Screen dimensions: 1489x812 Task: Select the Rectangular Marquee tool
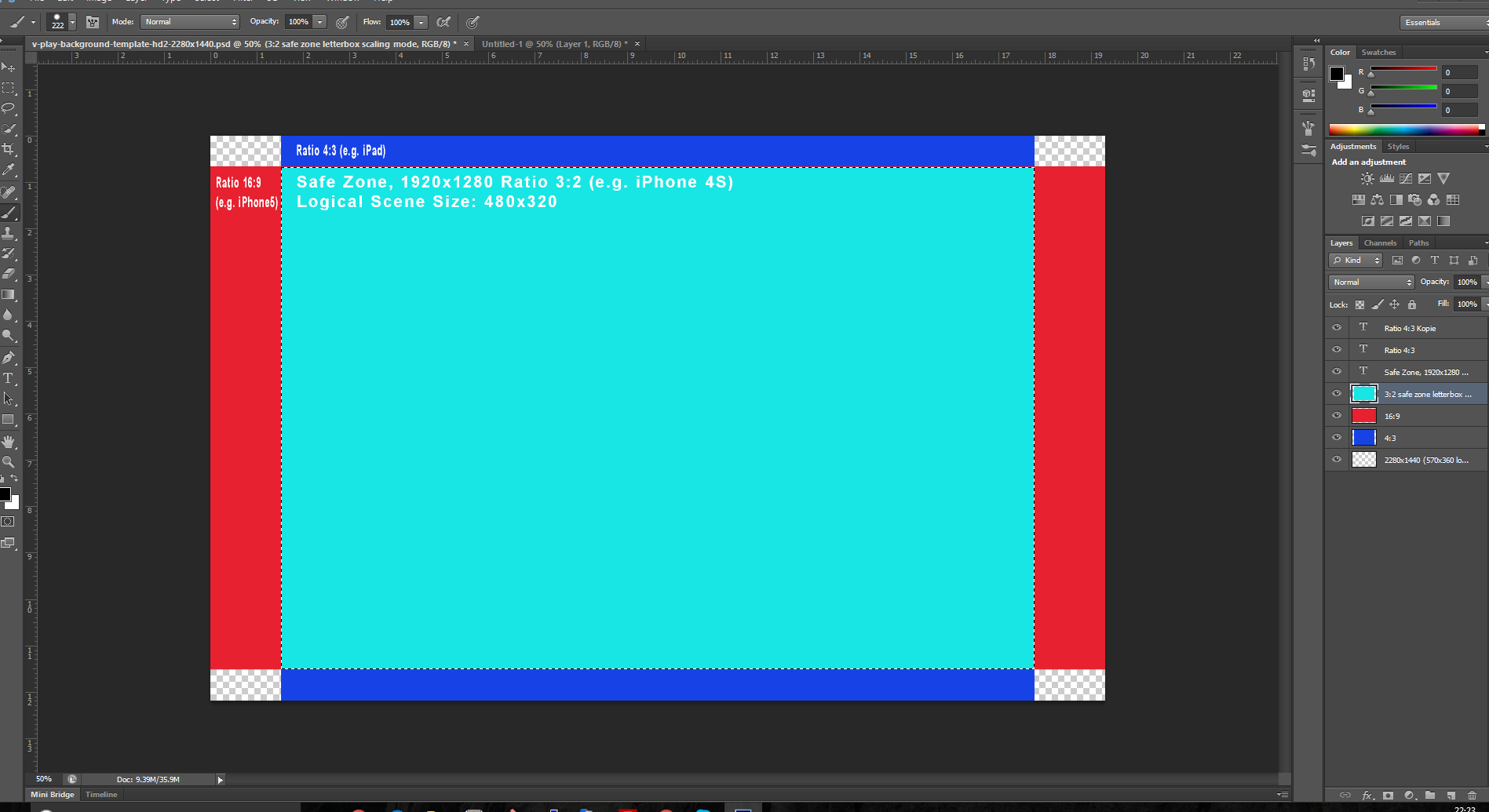click(9, 88)
